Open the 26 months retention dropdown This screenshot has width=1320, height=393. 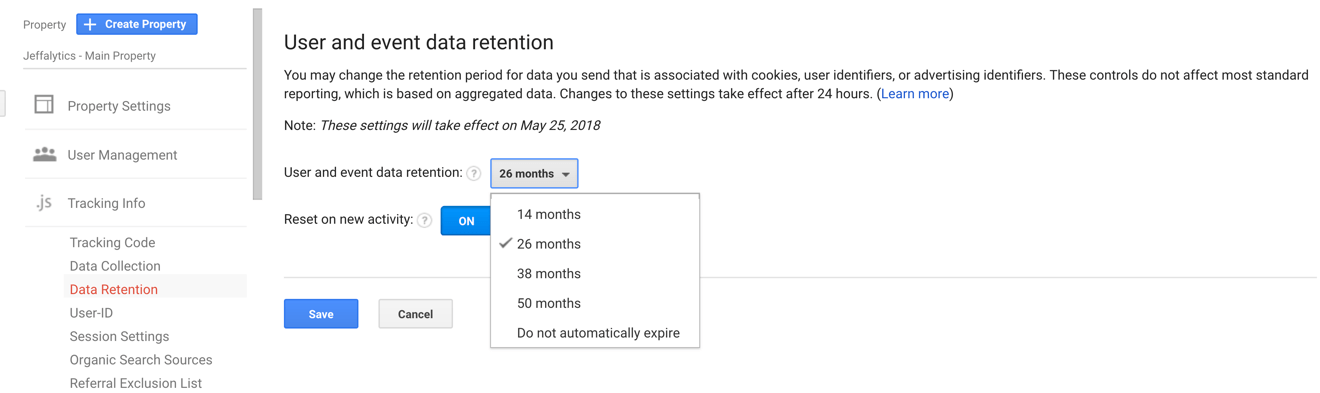coord(534,173)
